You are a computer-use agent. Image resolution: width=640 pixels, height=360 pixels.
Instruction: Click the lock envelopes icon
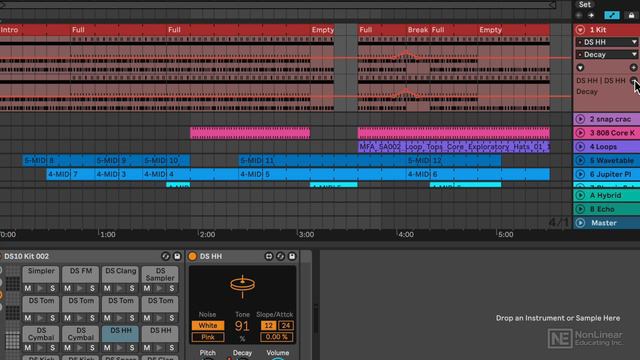pos(631,16)
